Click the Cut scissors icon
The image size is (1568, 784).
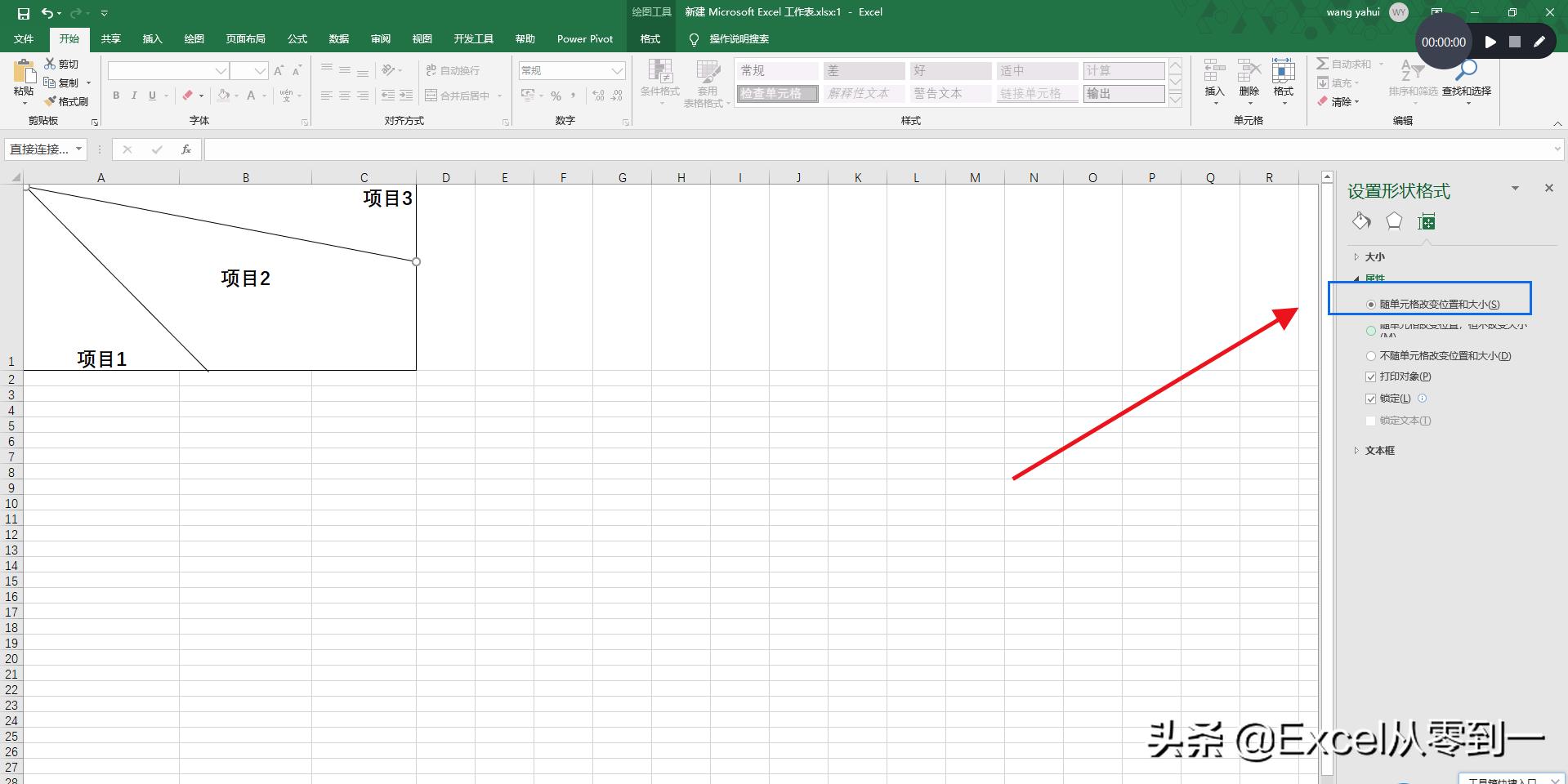pos(50,64)
